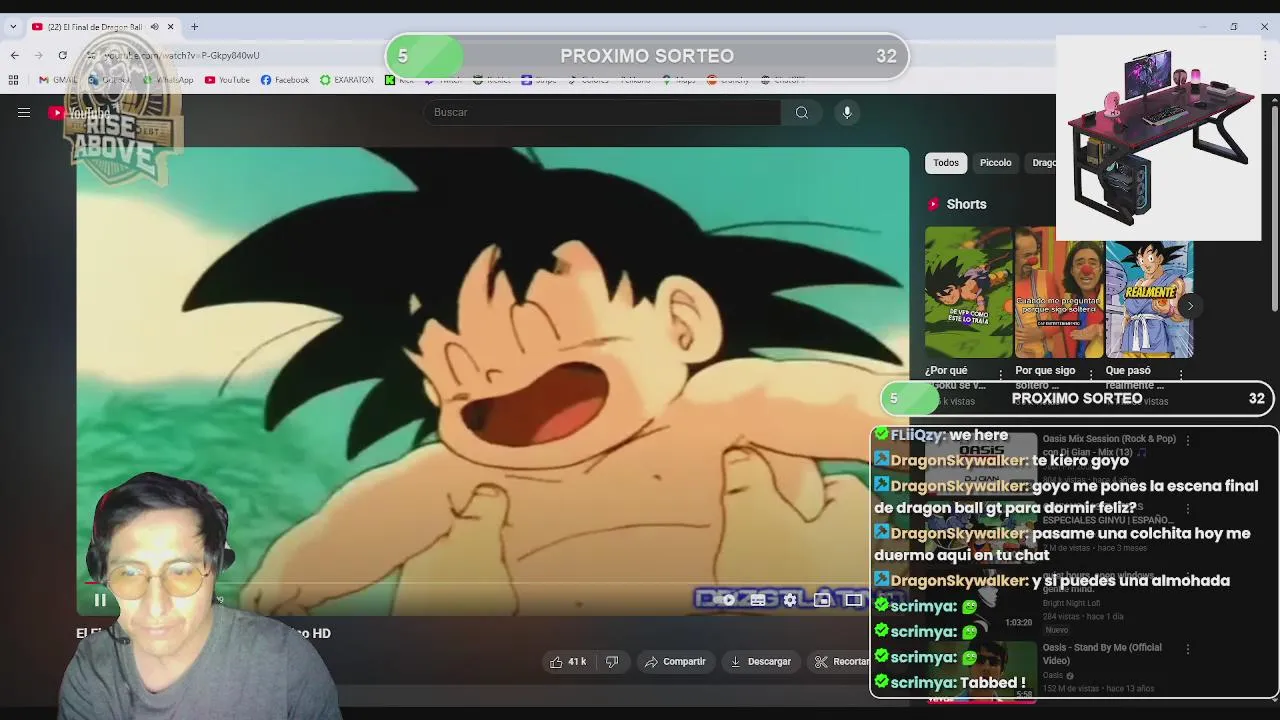The image size is (1280, 720).
Task: Click the browser address bar URL
Action: [180, 55]
